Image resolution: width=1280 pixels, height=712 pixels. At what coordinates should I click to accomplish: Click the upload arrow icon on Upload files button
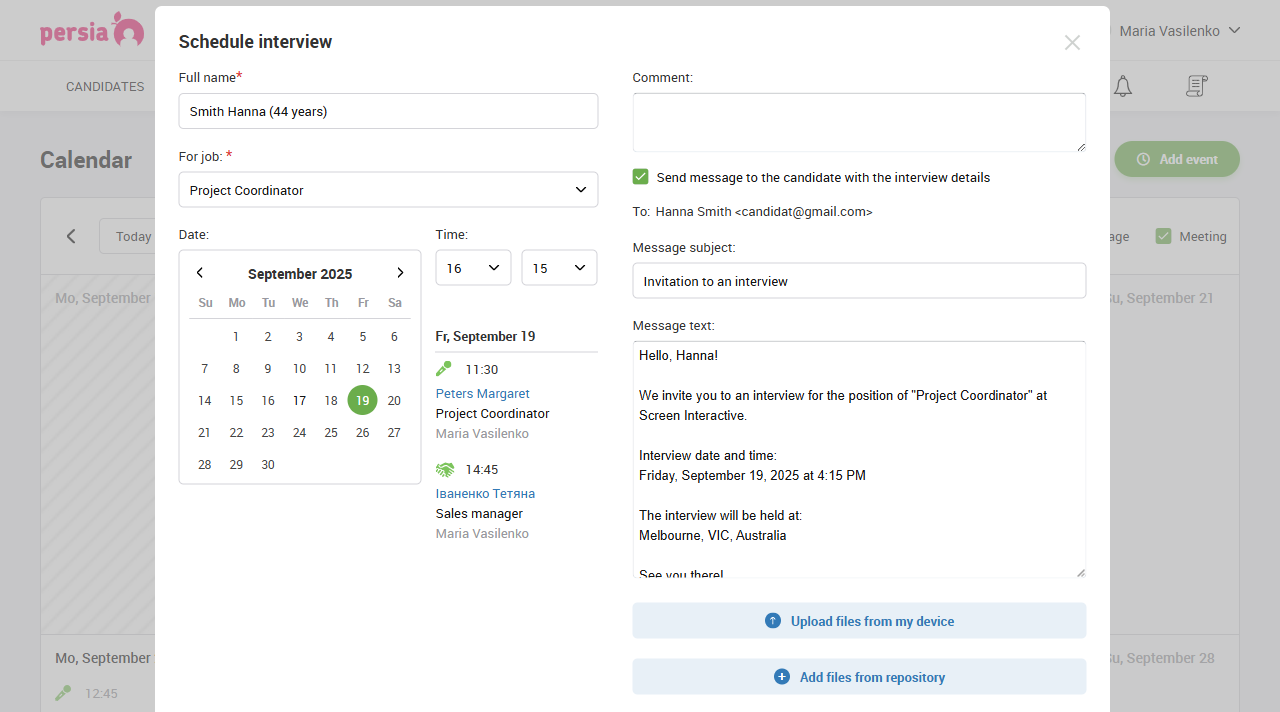pos(772,620)
